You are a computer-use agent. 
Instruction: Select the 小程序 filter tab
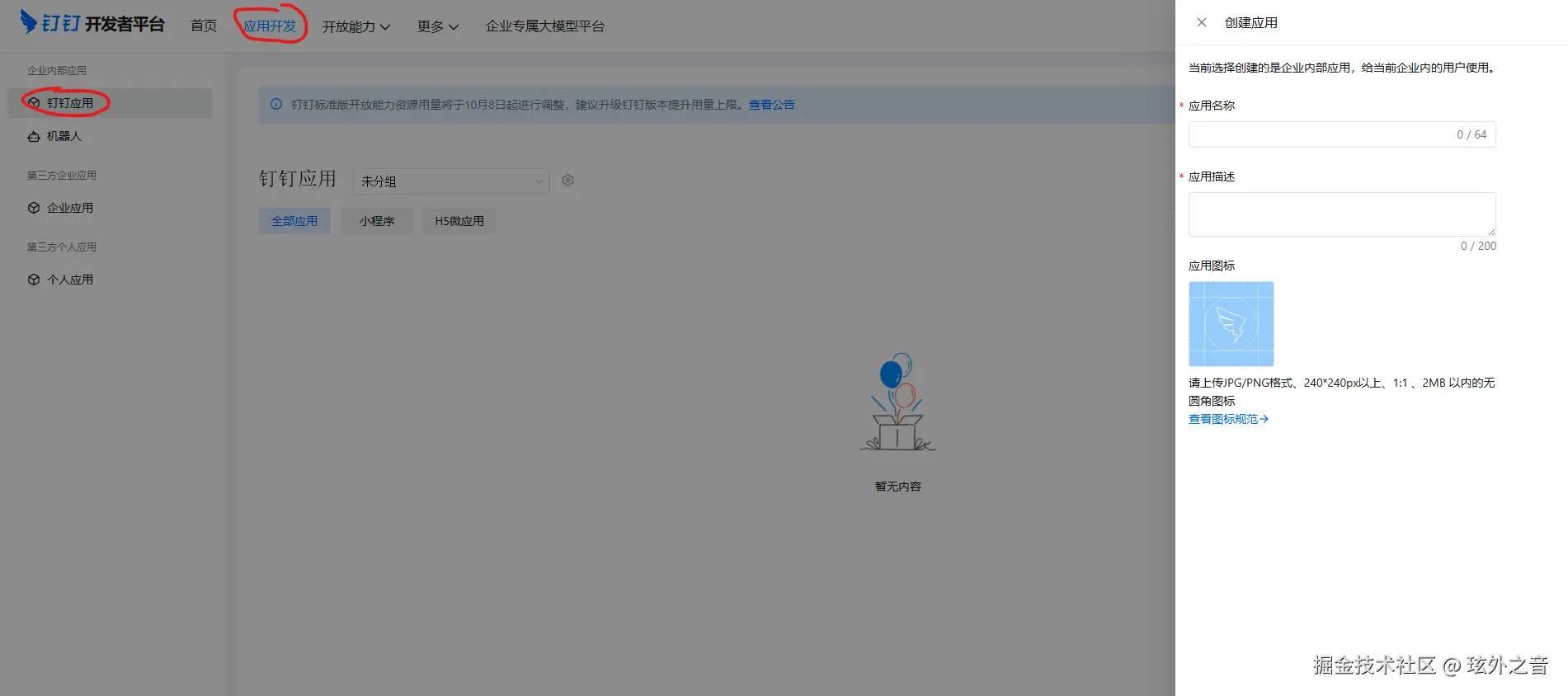(x=377, y=221)
